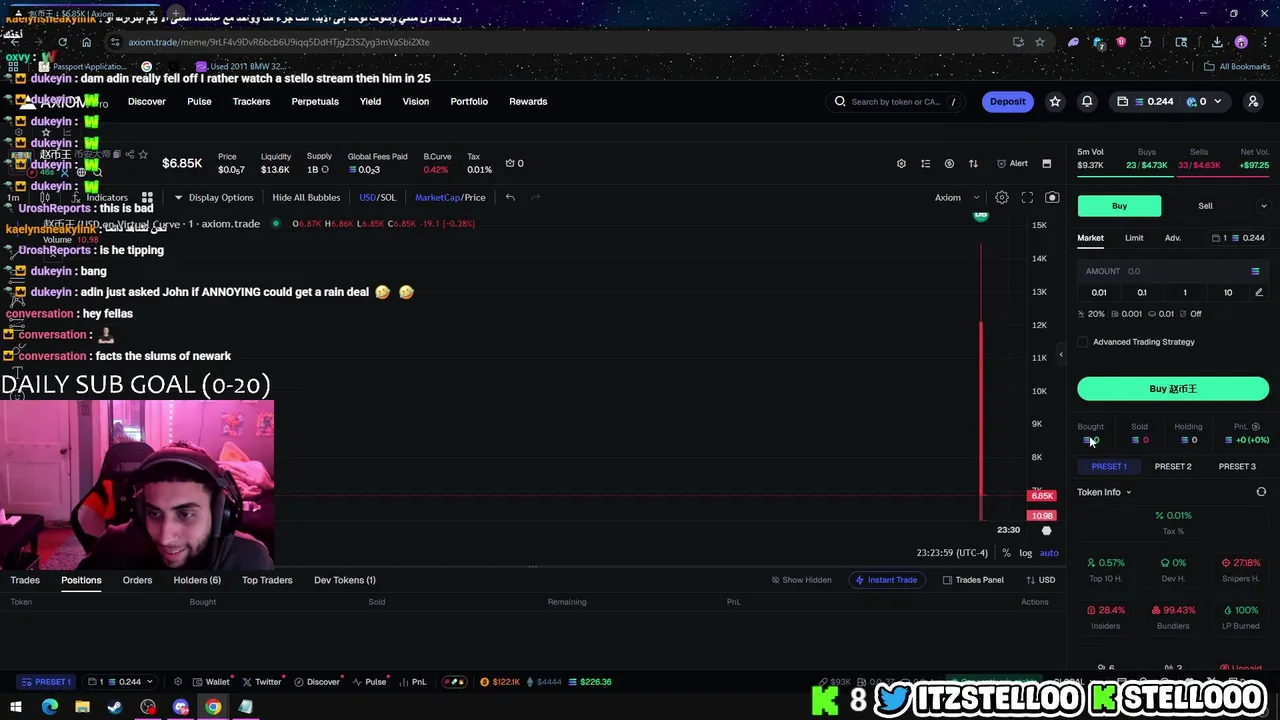Viewport: 1280px width, 720px height.
Task: Open chart layout grid icon
Action: 147,197
